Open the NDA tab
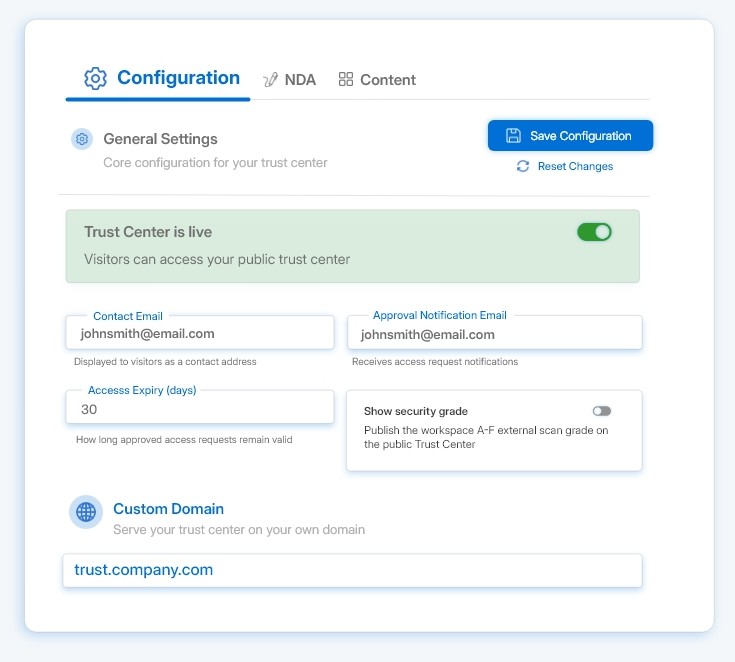 290,80
